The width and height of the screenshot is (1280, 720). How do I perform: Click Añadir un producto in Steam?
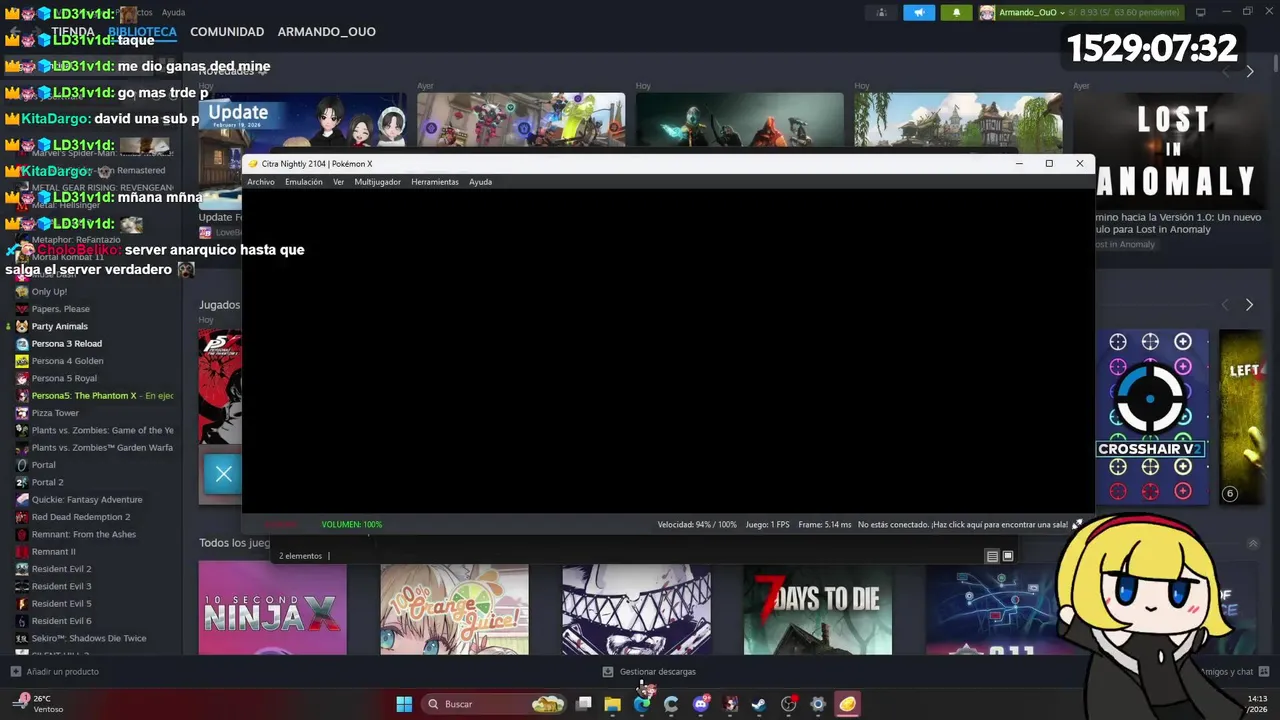[x=55, y=672]
